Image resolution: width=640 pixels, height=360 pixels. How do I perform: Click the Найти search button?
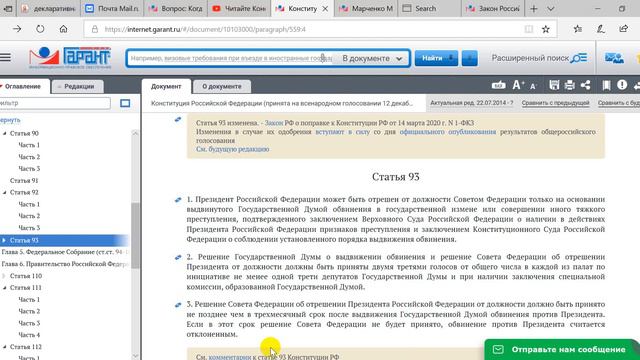coord(436,58)
